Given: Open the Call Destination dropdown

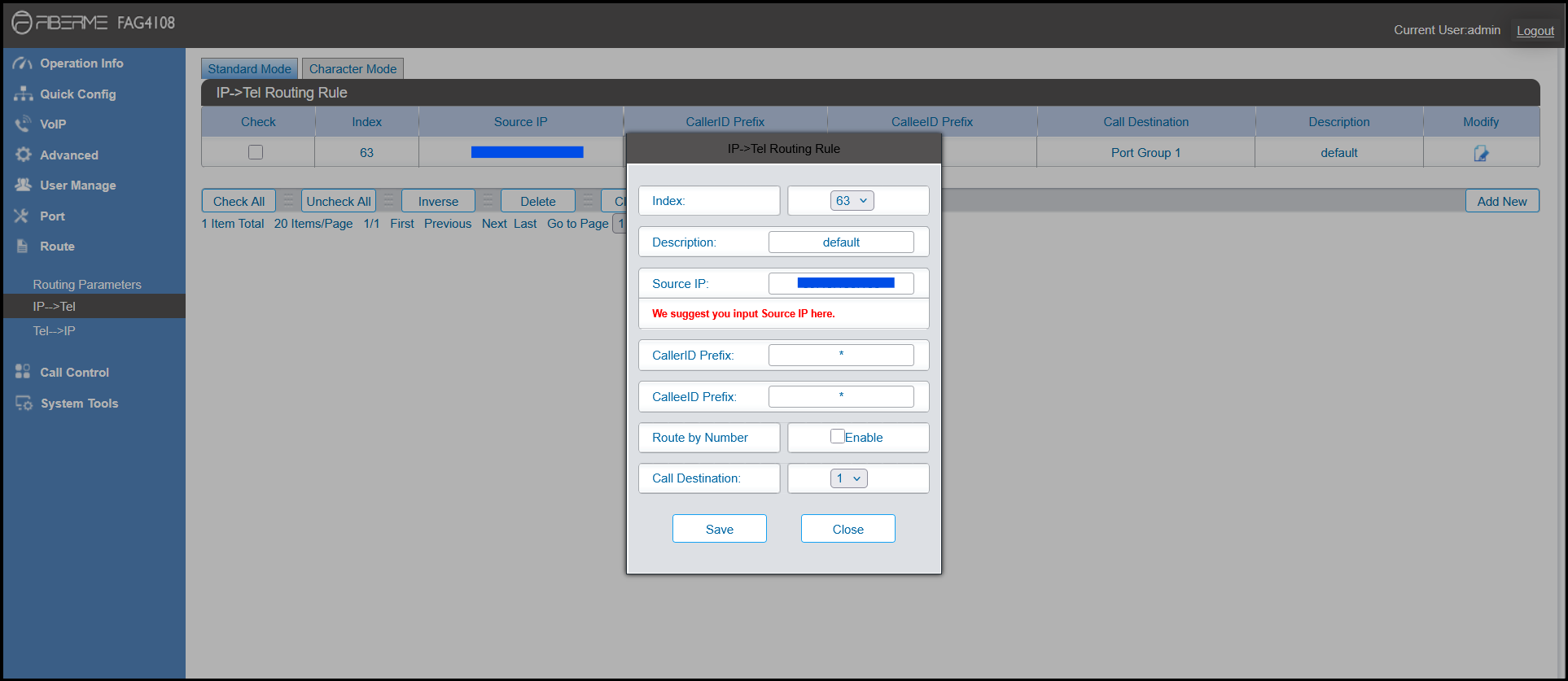Looking at the screenshot, I should [849, 478].
